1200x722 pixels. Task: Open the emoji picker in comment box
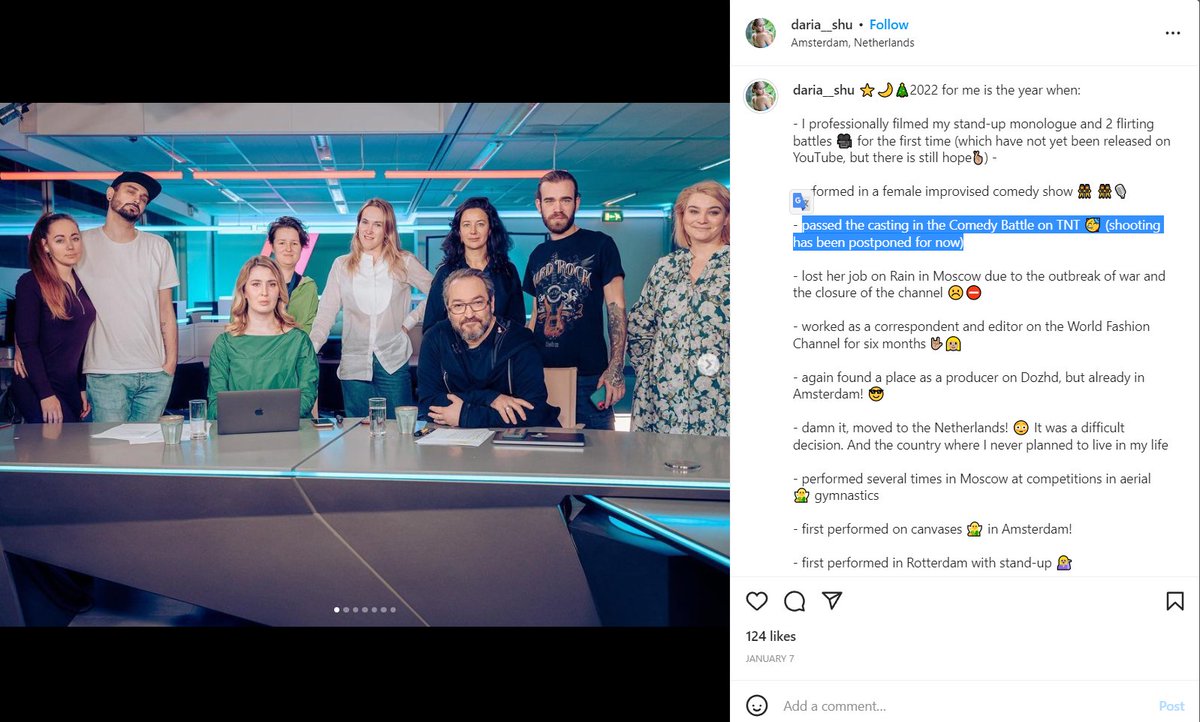757,705
